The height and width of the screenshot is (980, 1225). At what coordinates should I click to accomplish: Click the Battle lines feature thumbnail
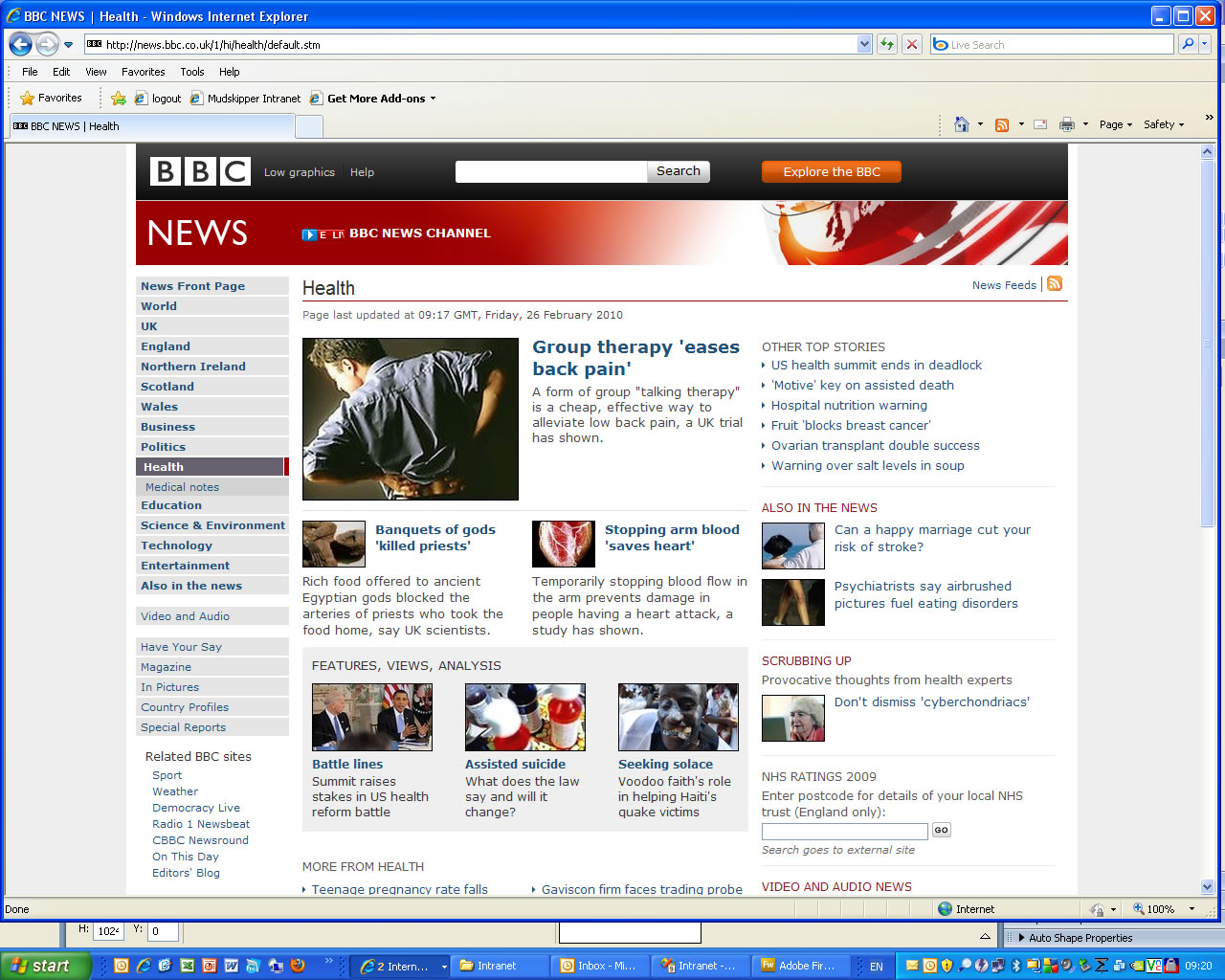tap(372, 717)
